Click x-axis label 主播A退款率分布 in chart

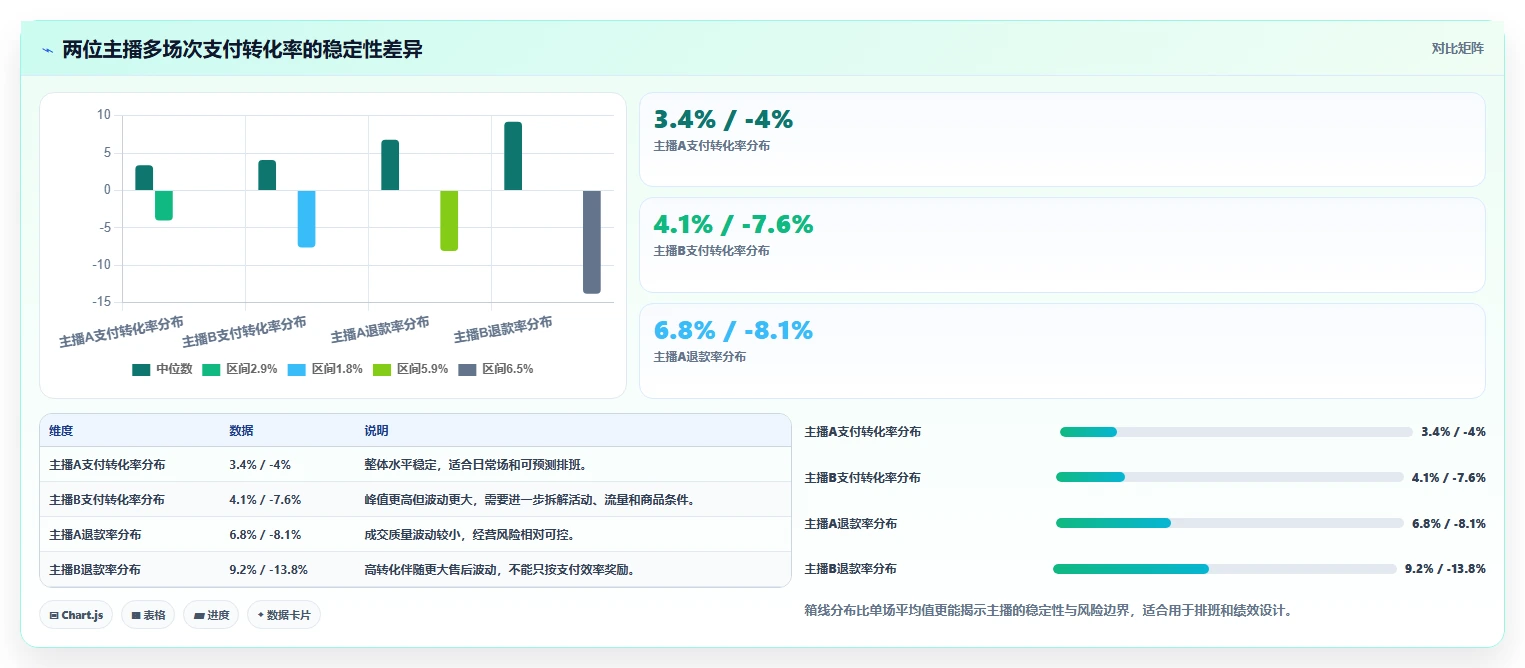click(x=380, y=330)
